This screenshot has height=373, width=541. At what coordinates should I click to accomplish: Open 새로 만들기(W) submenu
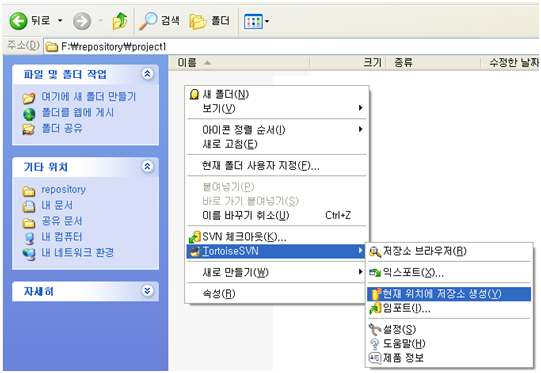click(277, 272)
